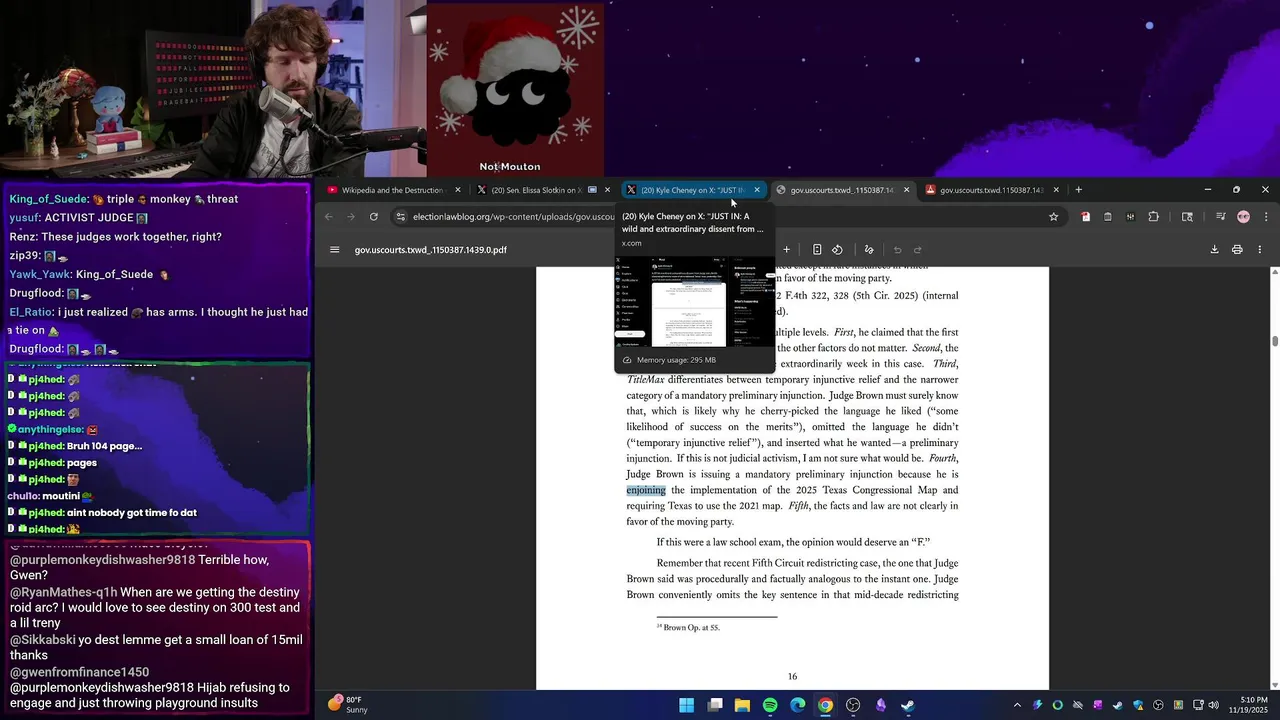
Task: Click the highlighted word "enjoining" in PDF
Action: pyautogui.click(x=646, y=490)
